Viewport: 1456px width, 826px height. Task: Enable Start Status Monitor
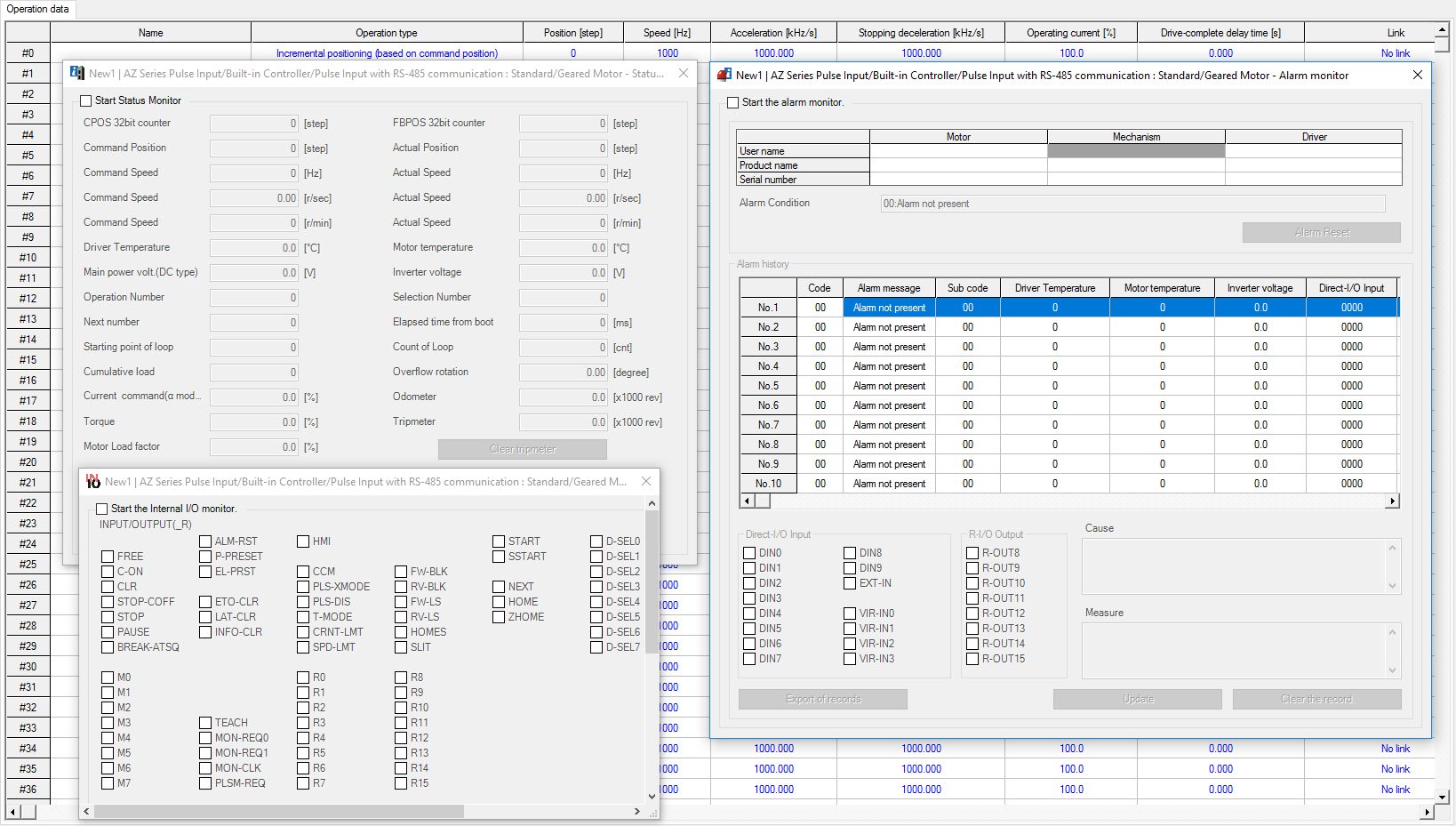pos(85,100)
